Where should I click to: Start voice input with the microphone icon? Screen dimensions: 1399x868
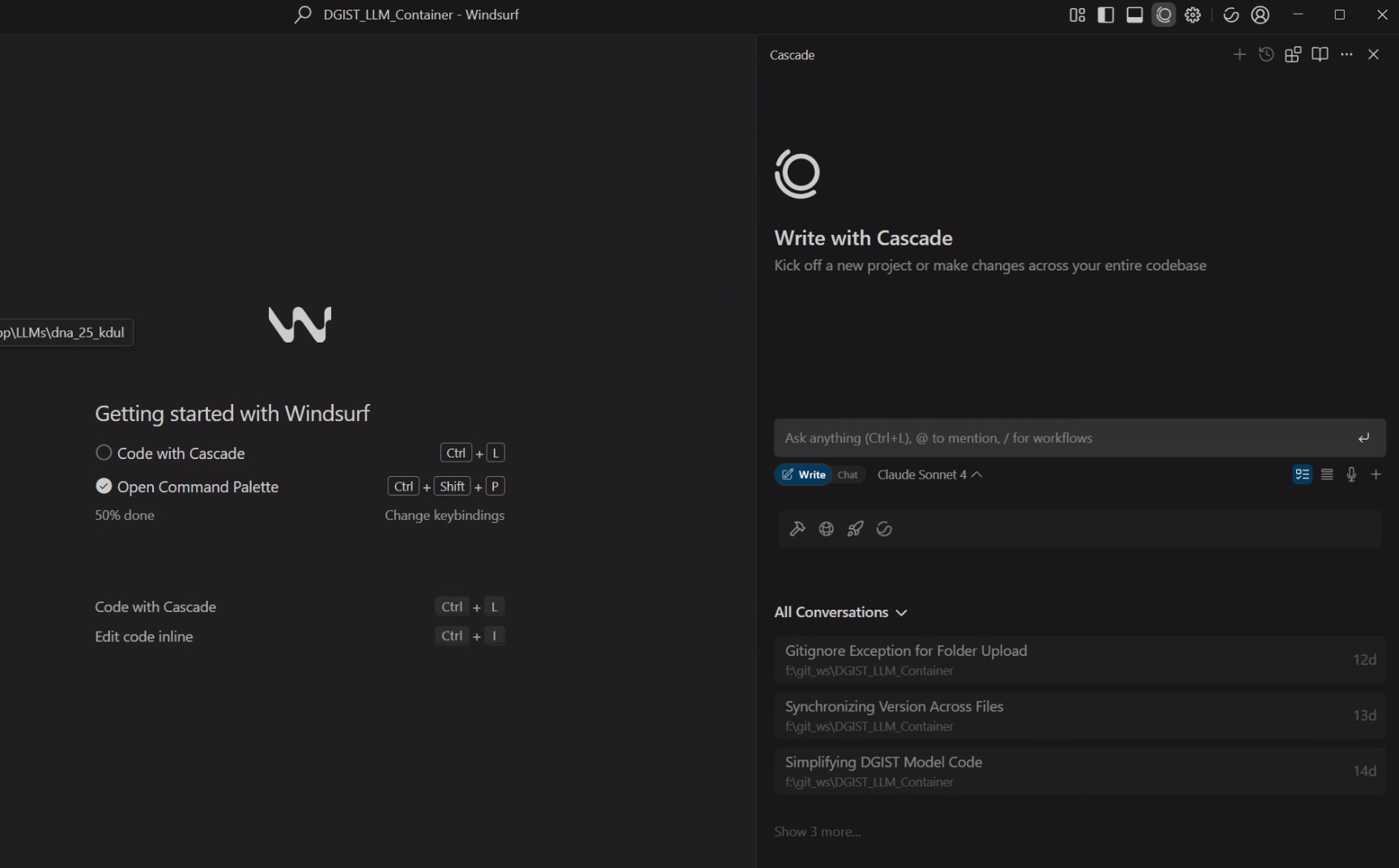1351,474
